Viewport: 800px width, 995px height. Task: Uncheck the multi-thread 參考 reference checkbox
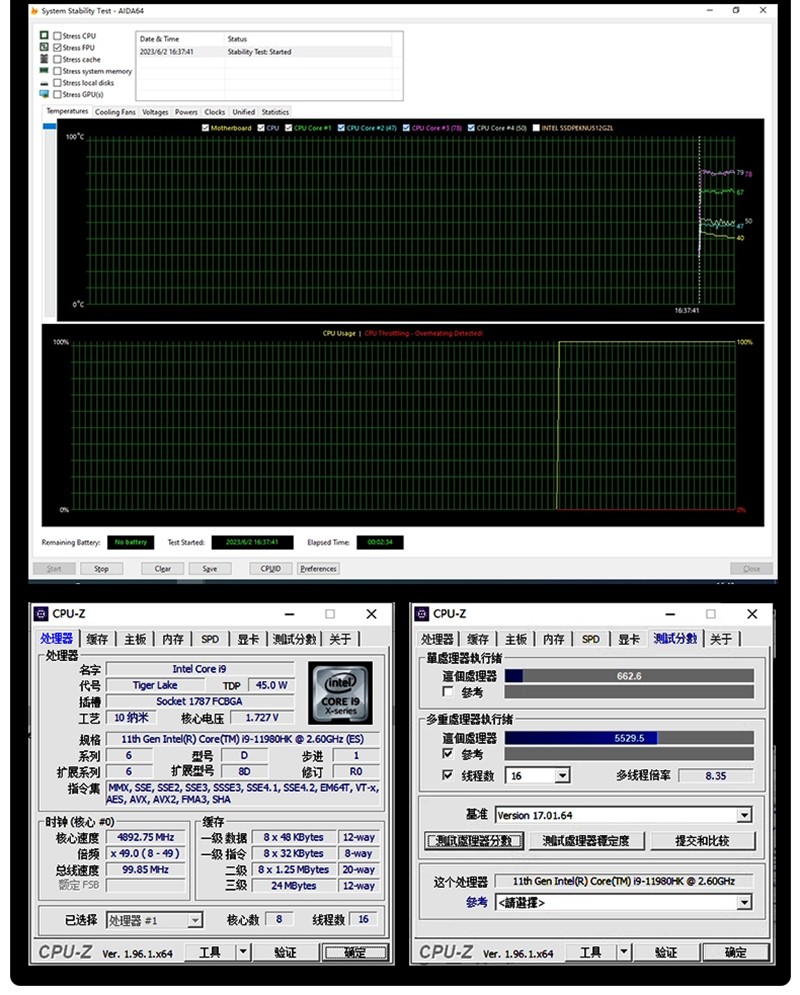pyautogui.click(x=448, y=754)
